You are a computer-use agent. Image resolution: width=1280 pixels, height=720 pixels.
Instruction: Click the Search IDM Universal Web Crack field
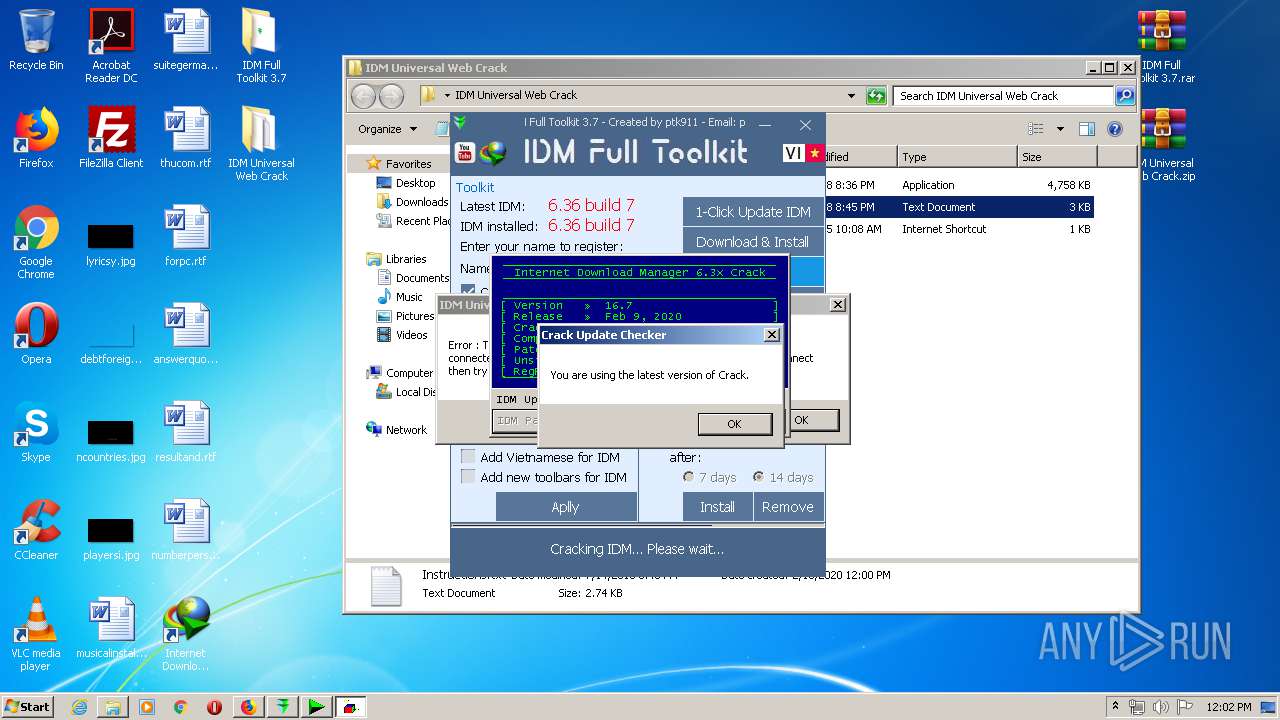[x=1003, y=96]
